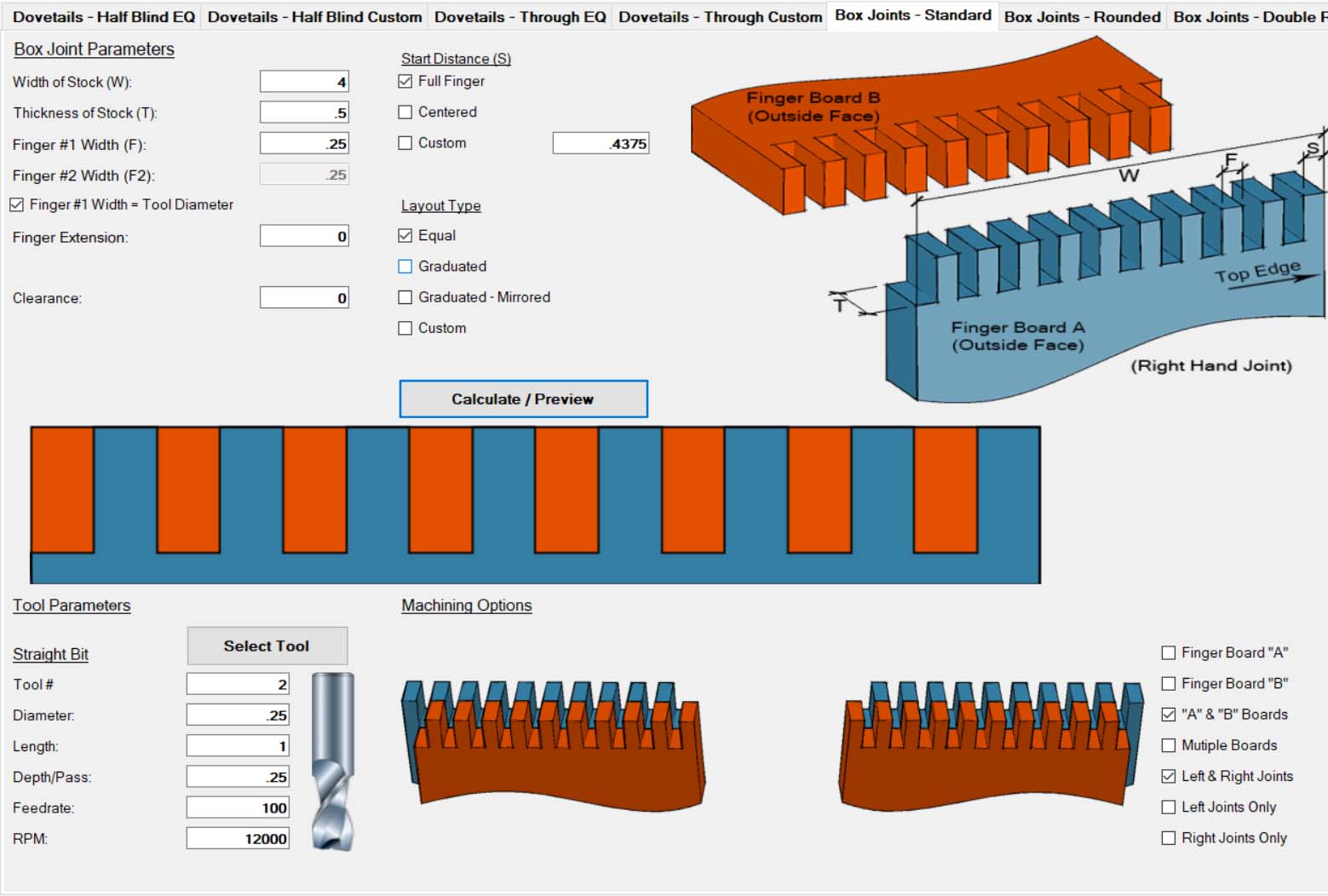Screen dimensions: 1328x896
Task: Click the left-hand joint preview illustration
Action: (x=554, y=741)
